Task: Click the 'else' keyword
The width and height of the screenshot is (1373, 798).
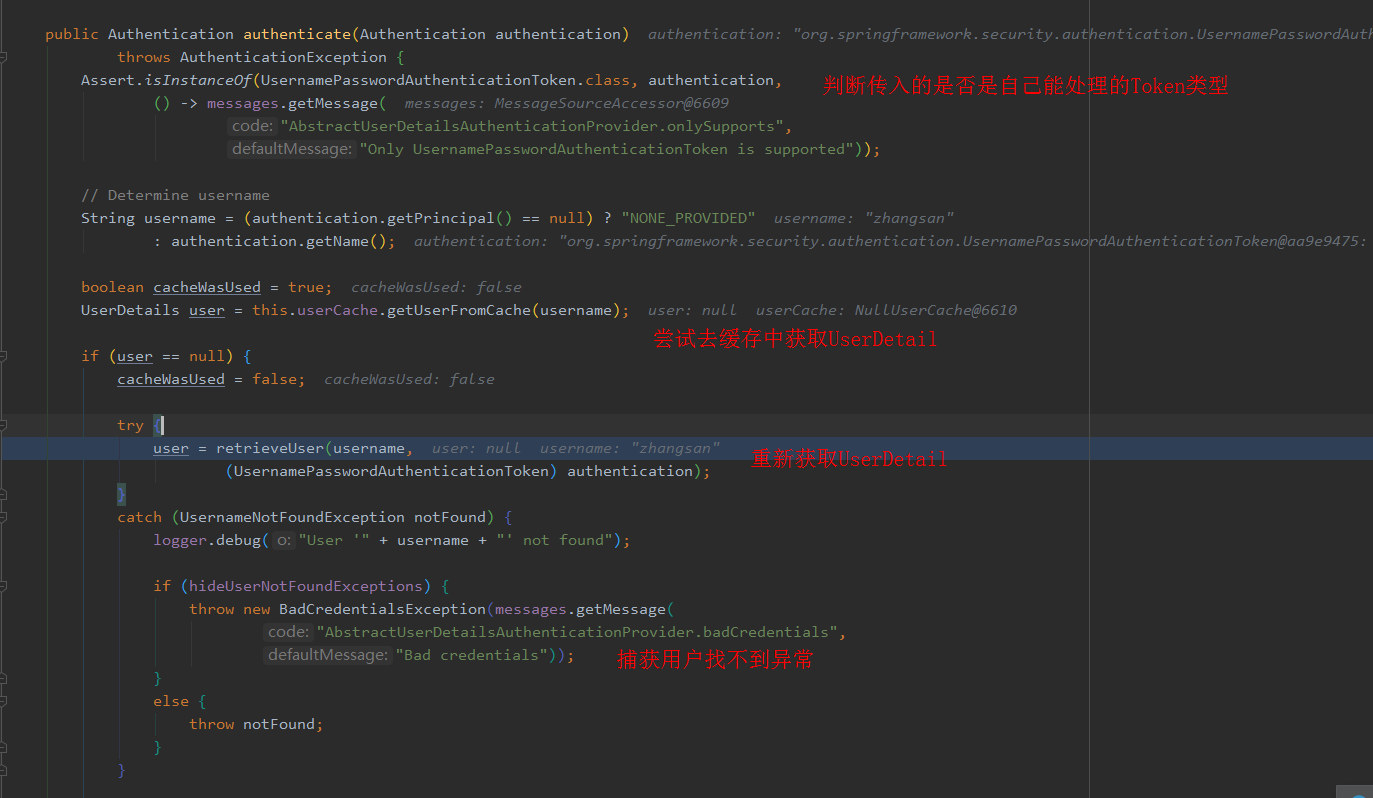Action: pos(171,701)
